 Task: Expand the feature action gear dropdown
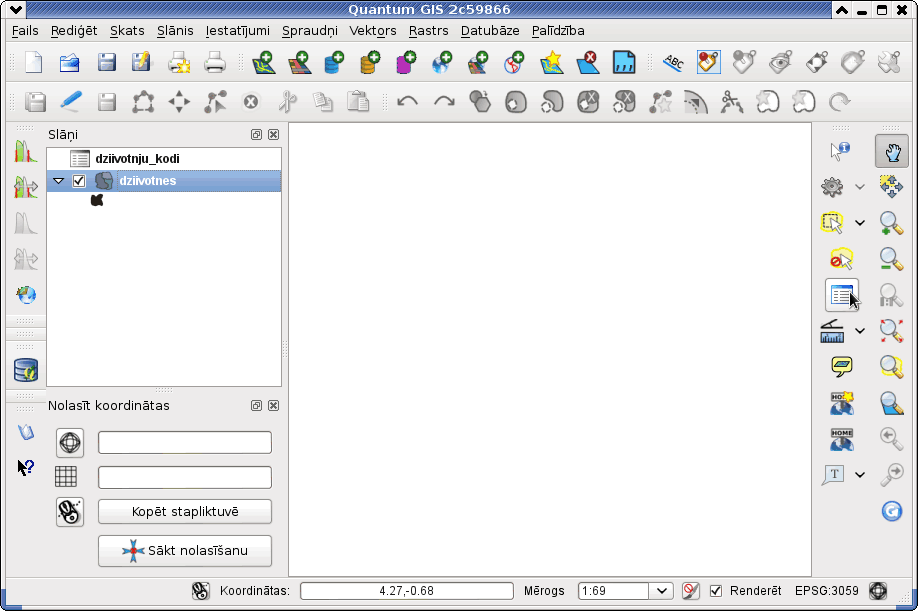[859, 187]
